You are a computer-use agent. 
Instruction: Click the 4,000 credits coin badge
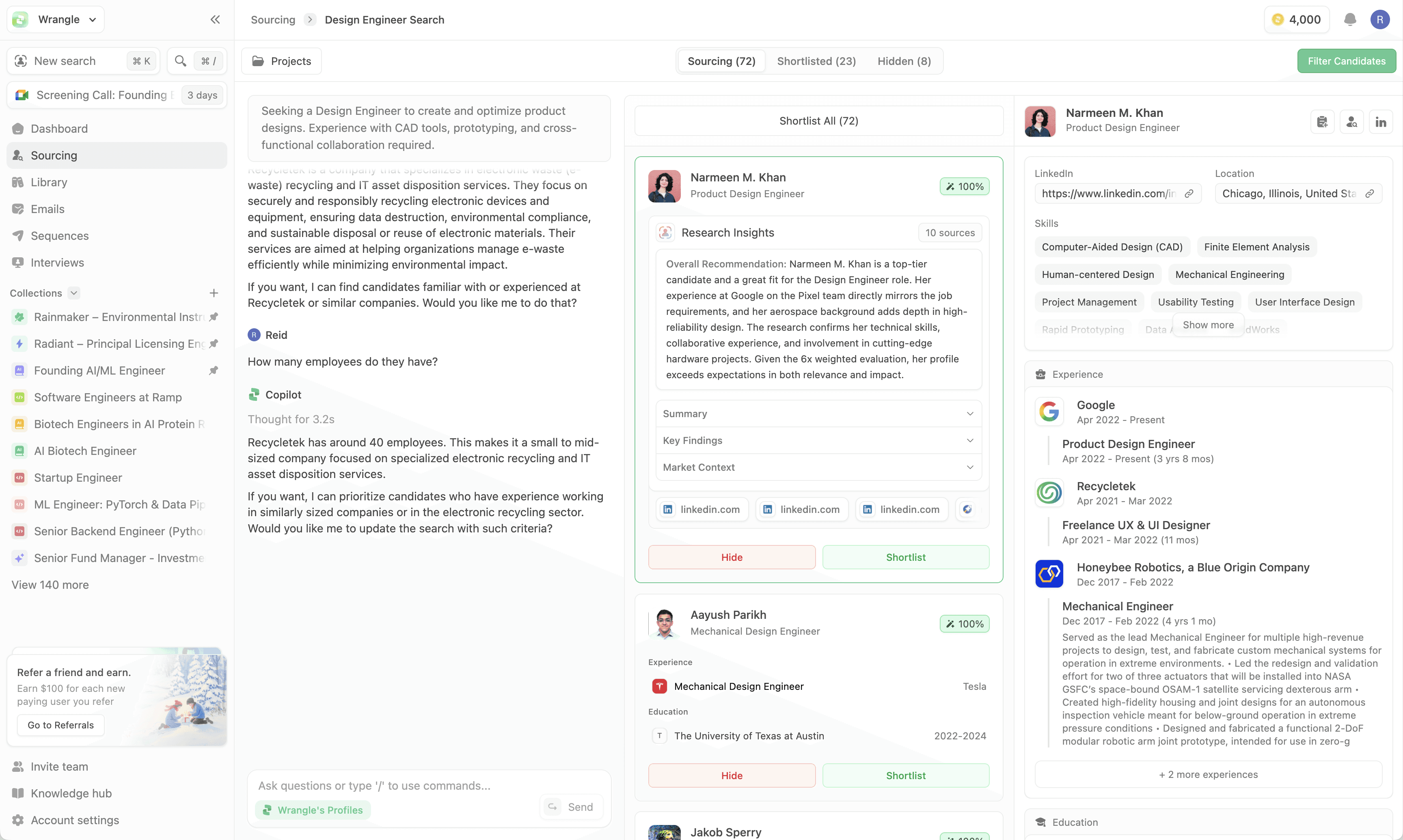point(1296,20)
